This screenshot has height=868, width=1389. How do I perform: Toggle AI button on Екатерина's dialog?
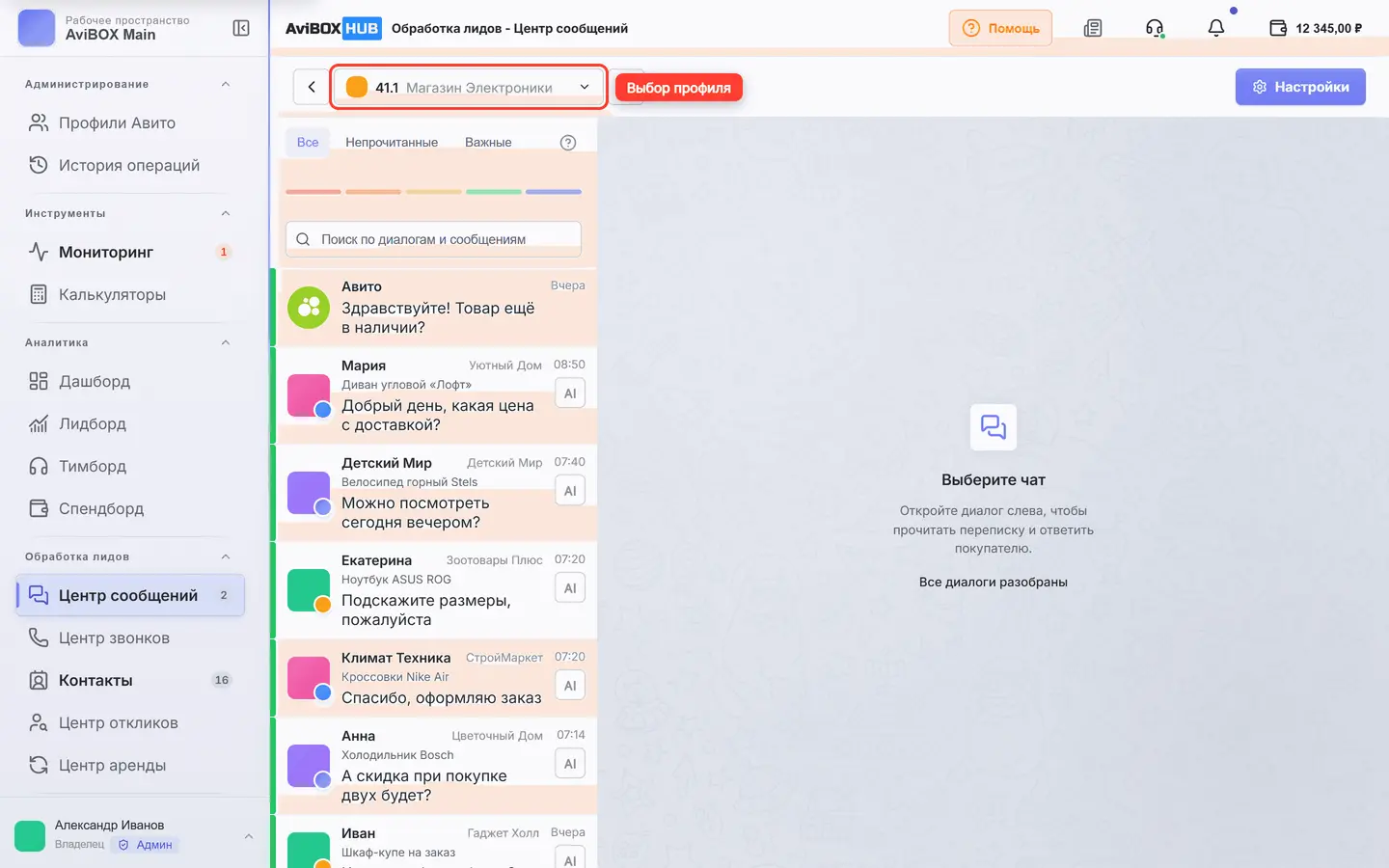(x=570, y=588)
